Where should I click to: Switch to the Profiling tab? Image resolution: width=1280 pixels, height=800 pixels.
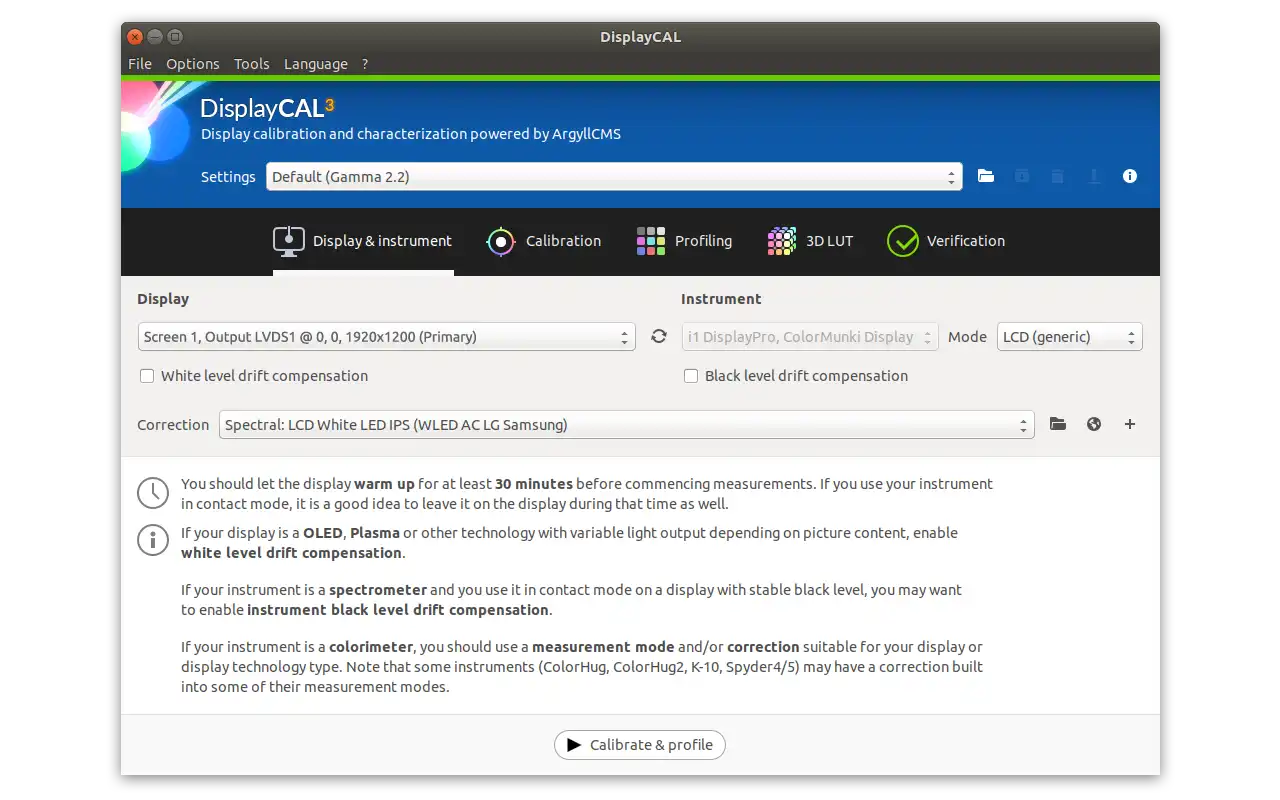coord(684,241)
